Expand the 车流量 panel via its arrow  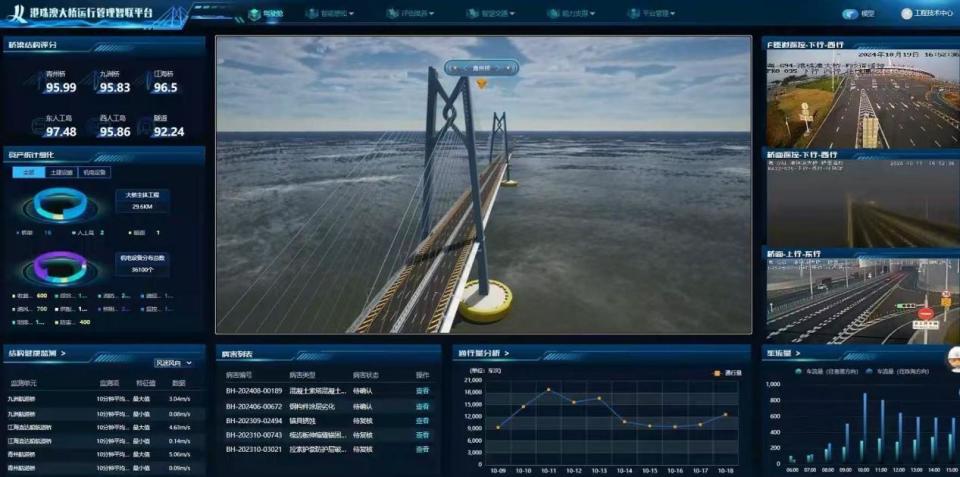click(x=798, y=353)
